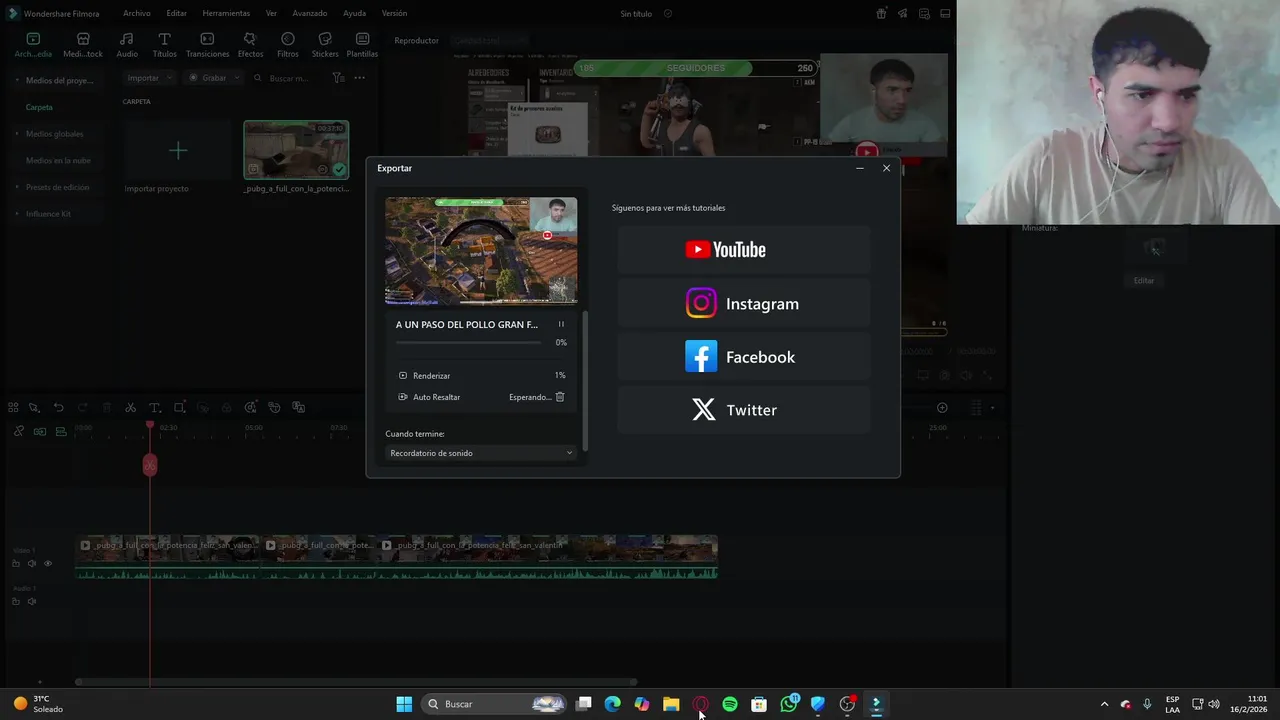Click Importar proyecto plus tile
The height and width of the screenshot is (720, 1280).
point(177,150)
